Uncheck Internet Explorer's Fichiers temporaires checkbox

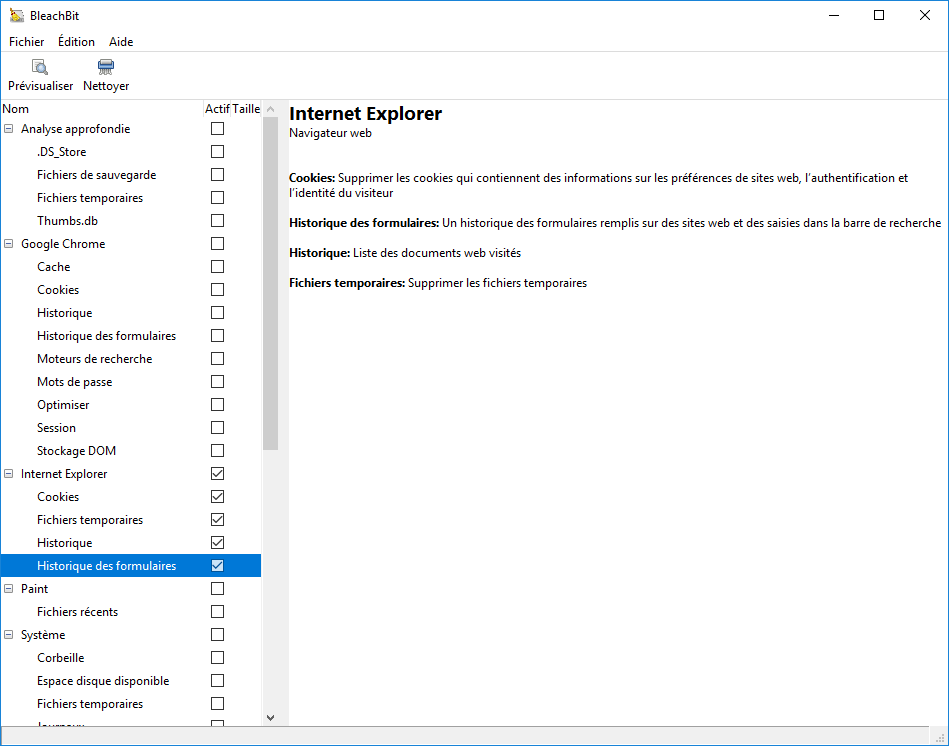[217, 520]
